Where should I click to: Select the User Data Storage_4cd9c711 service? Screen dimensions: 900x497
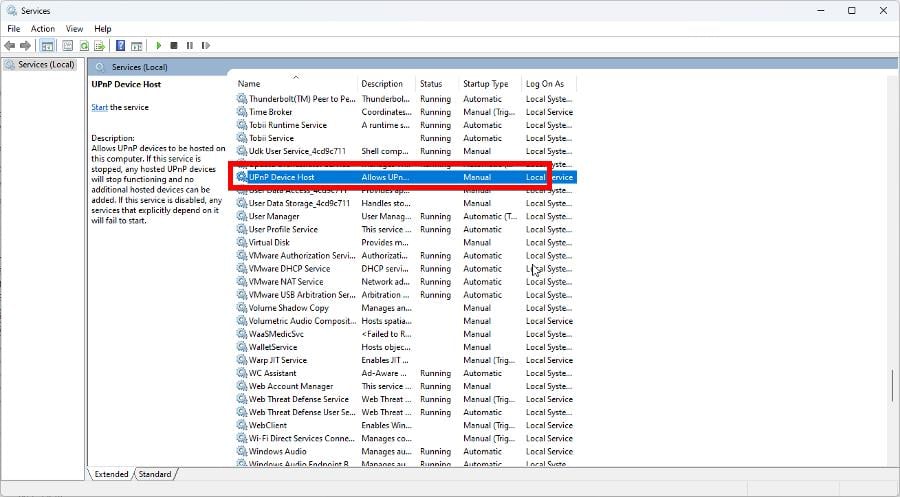click(x=405, y=203)
